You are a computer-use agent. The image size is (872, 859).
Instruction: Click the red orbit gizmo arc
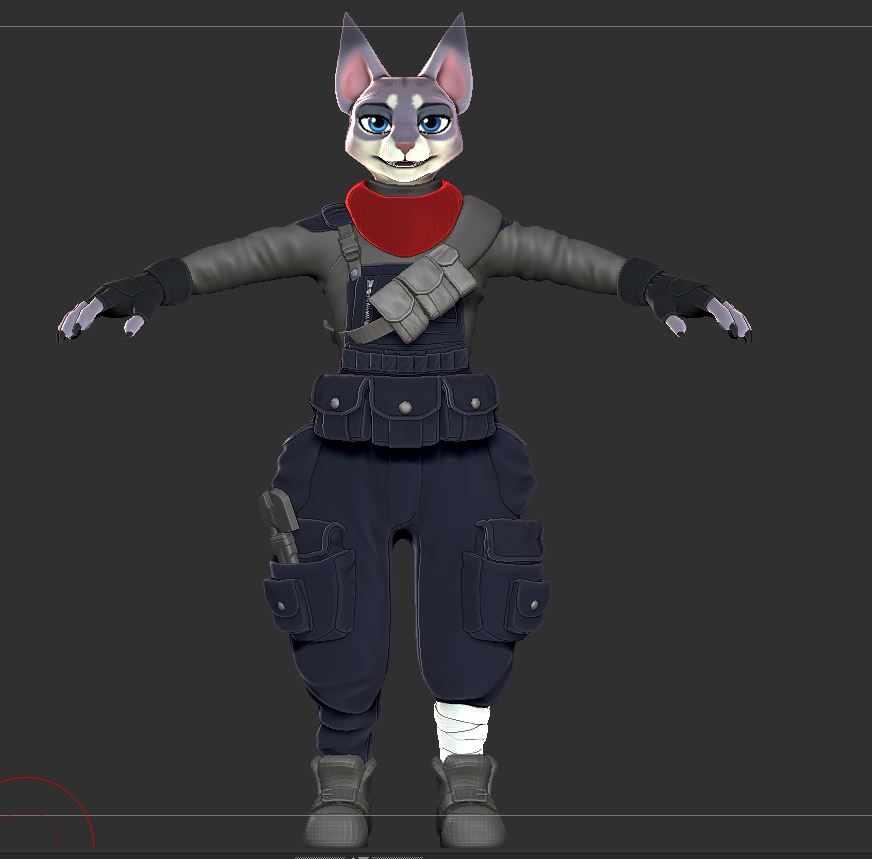[25, 778]
